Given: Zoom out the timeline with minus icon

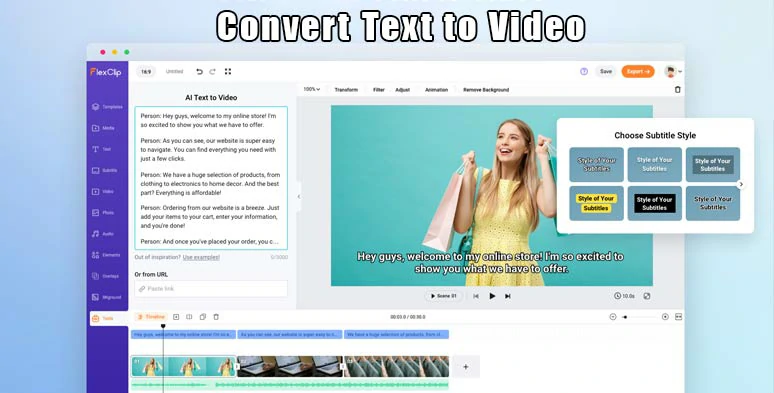Looking at the screenshot, I should 613,317.
